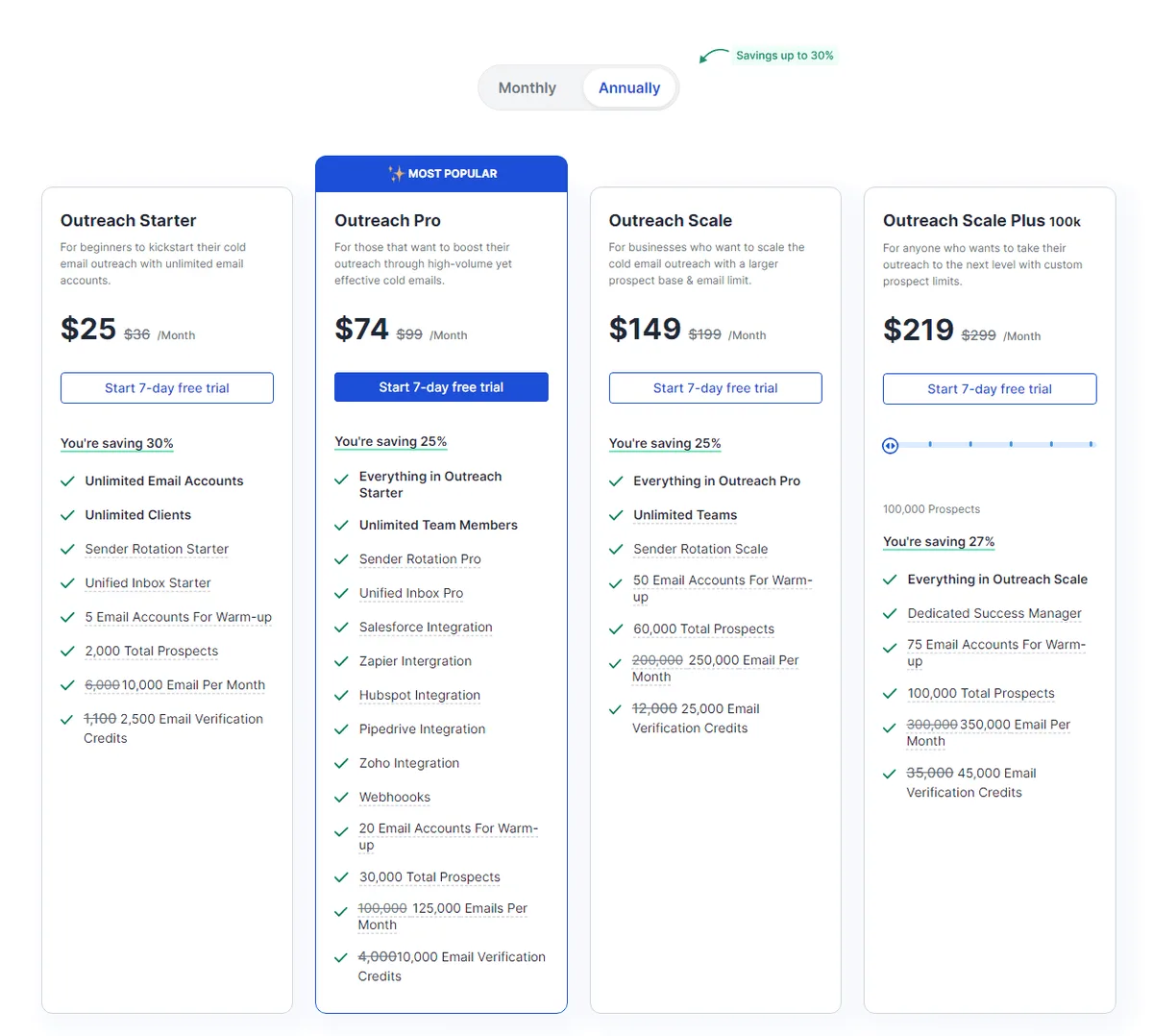Click the checkmark next to Zapier Intergration
Screen dimensions: 1153x1036
[342, 661]
